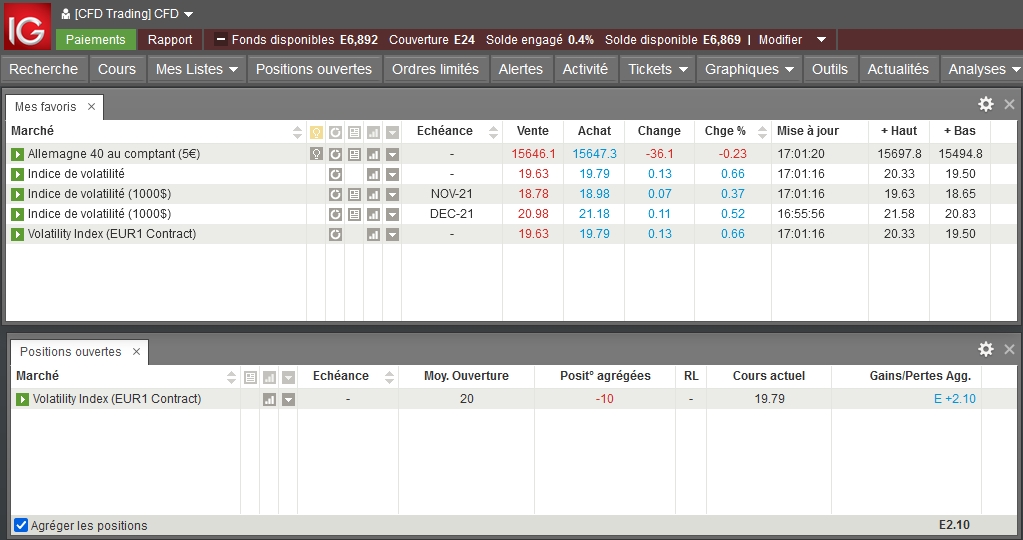The height and width of the screenshot is (540, 1023).
Task: Open the Recherche menu
Action: point(44,69)
